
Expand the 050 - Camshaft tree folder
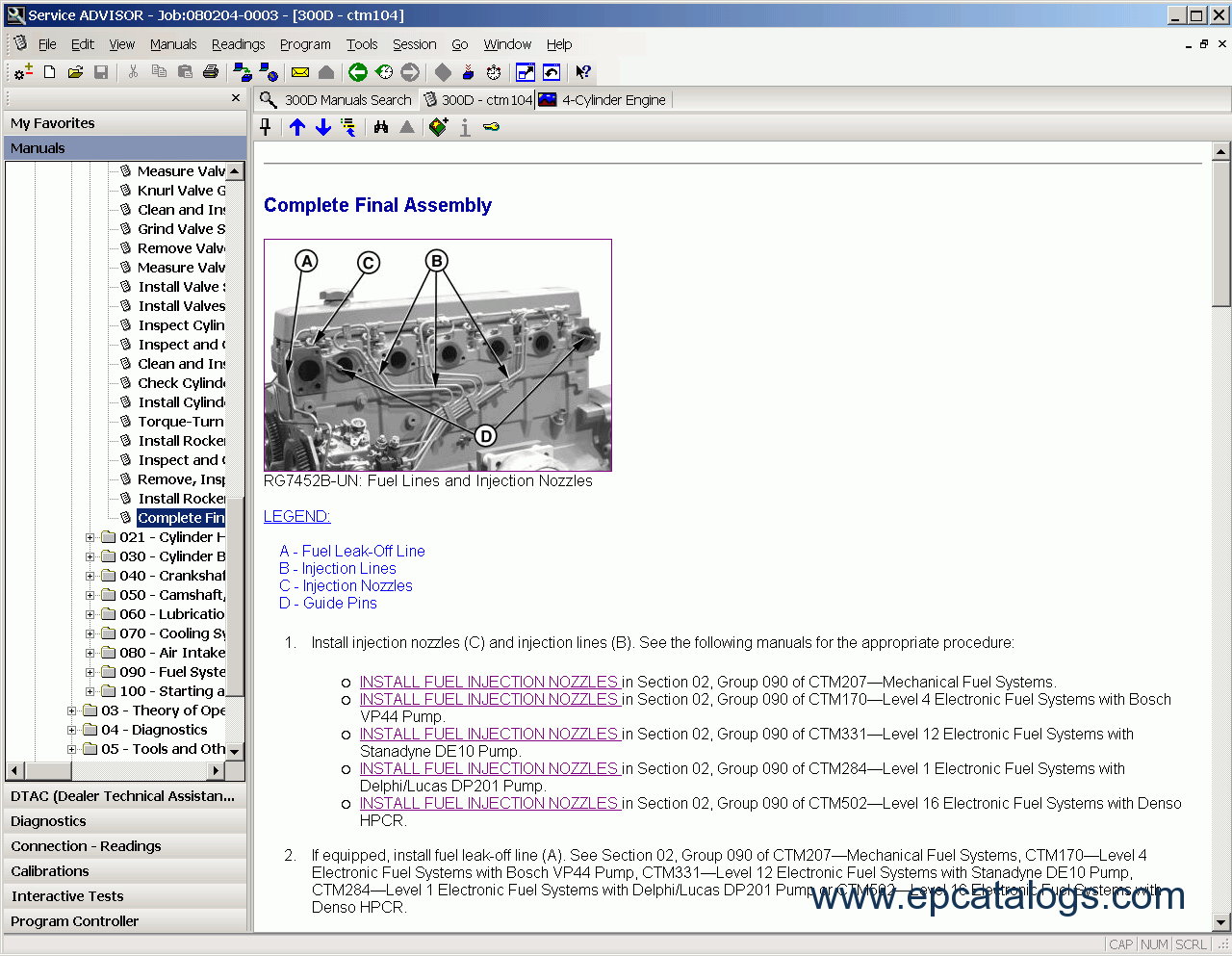[x=90, y=595]
